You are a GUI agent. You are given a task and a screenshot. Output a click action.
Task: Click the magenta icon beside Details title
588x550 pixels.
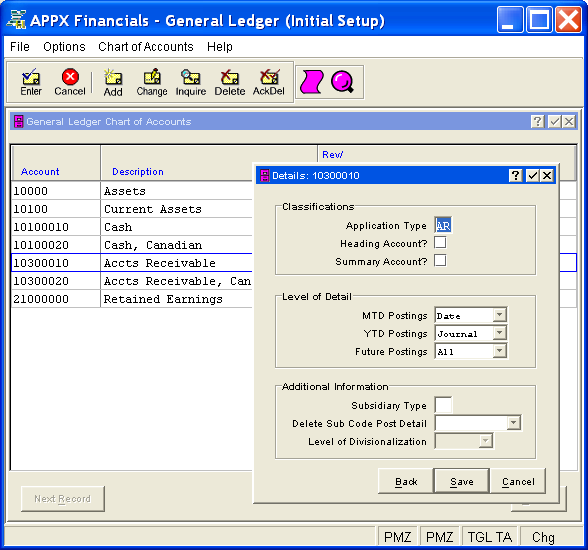point(265,175)
